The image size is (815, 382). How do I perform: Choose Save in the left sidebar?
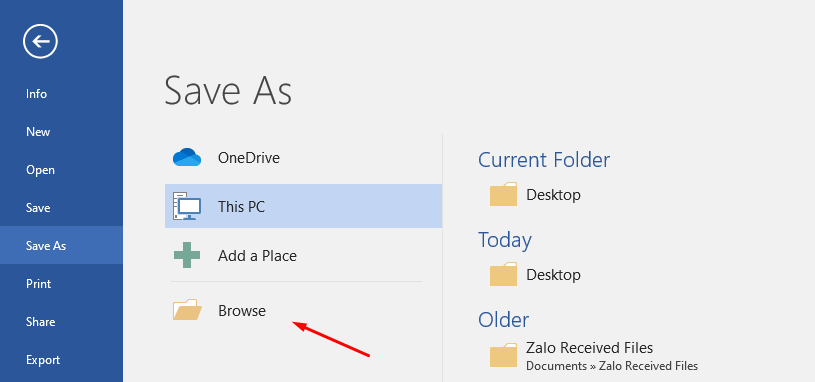click(x=38, y=208)
